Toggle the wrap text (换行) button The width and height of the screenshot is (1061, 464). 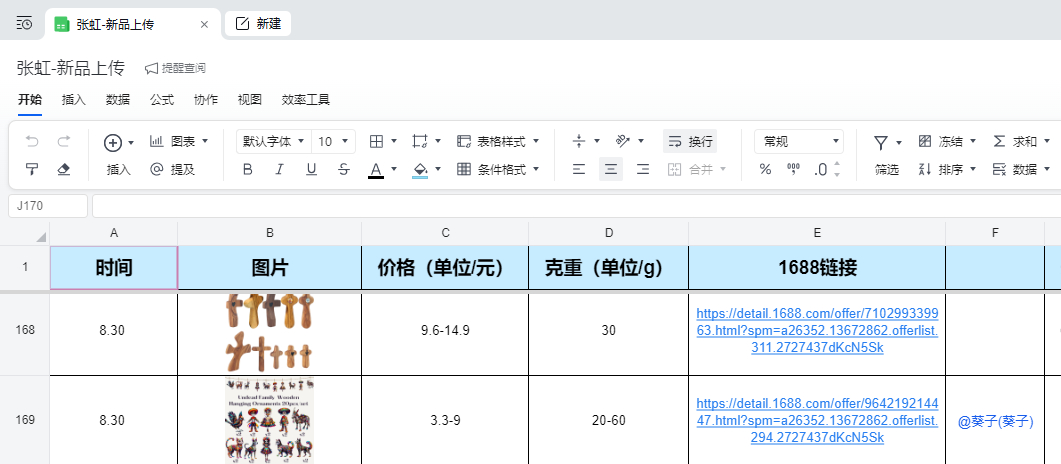pos(690,142)
